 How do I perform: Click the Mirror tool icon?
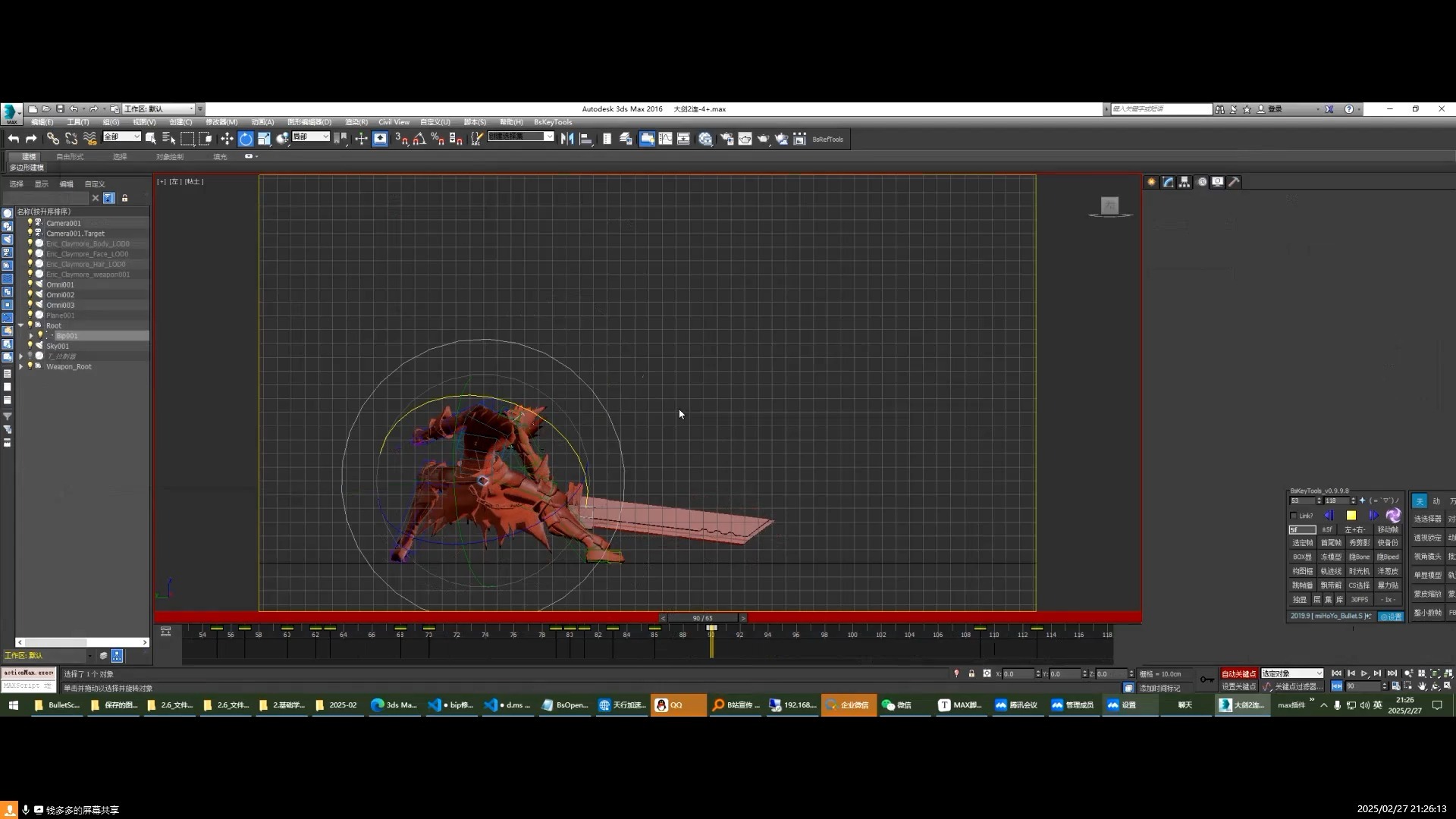(567, 139)
